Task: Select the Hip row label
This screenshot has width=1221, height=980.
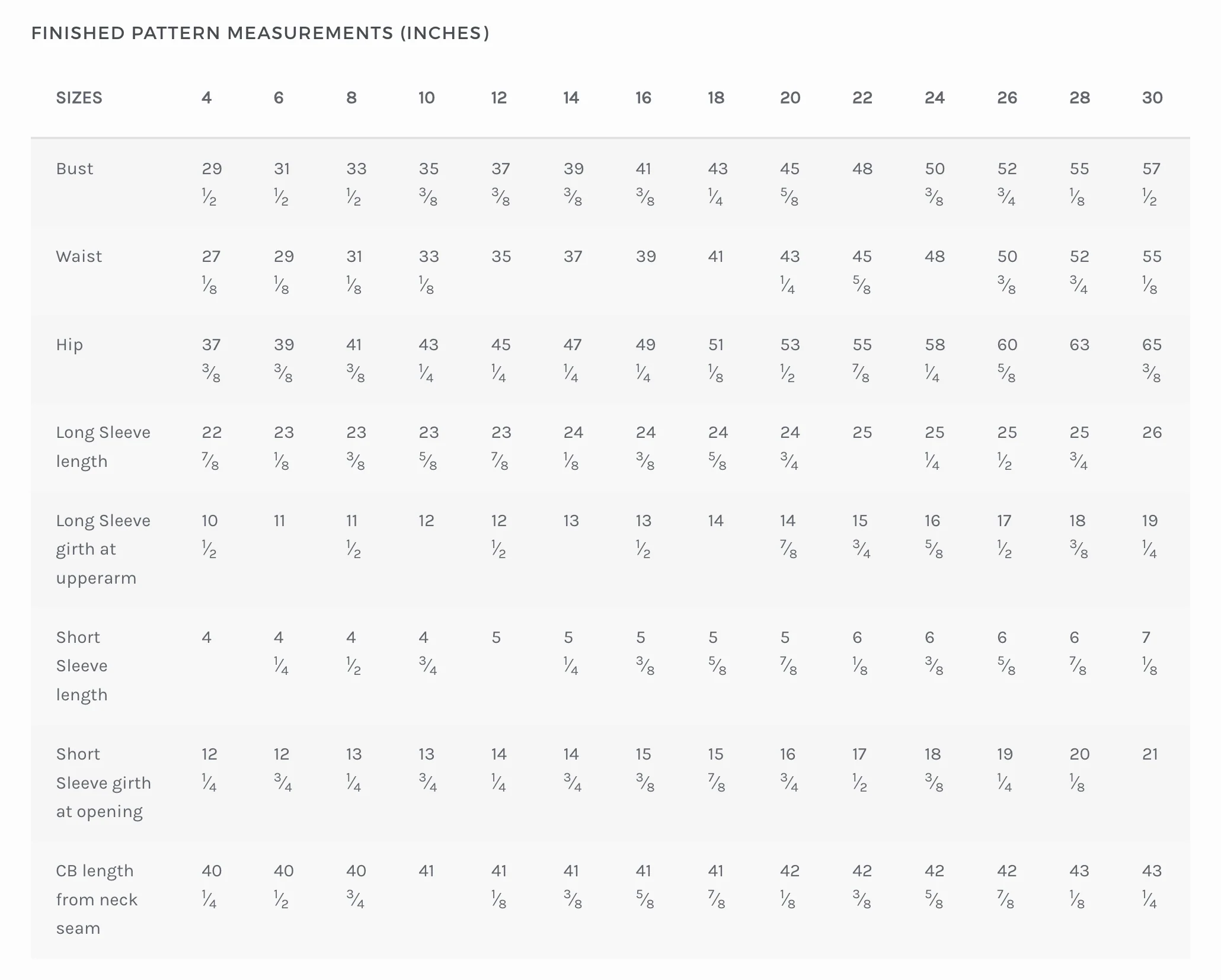Action: click(69, 345)
